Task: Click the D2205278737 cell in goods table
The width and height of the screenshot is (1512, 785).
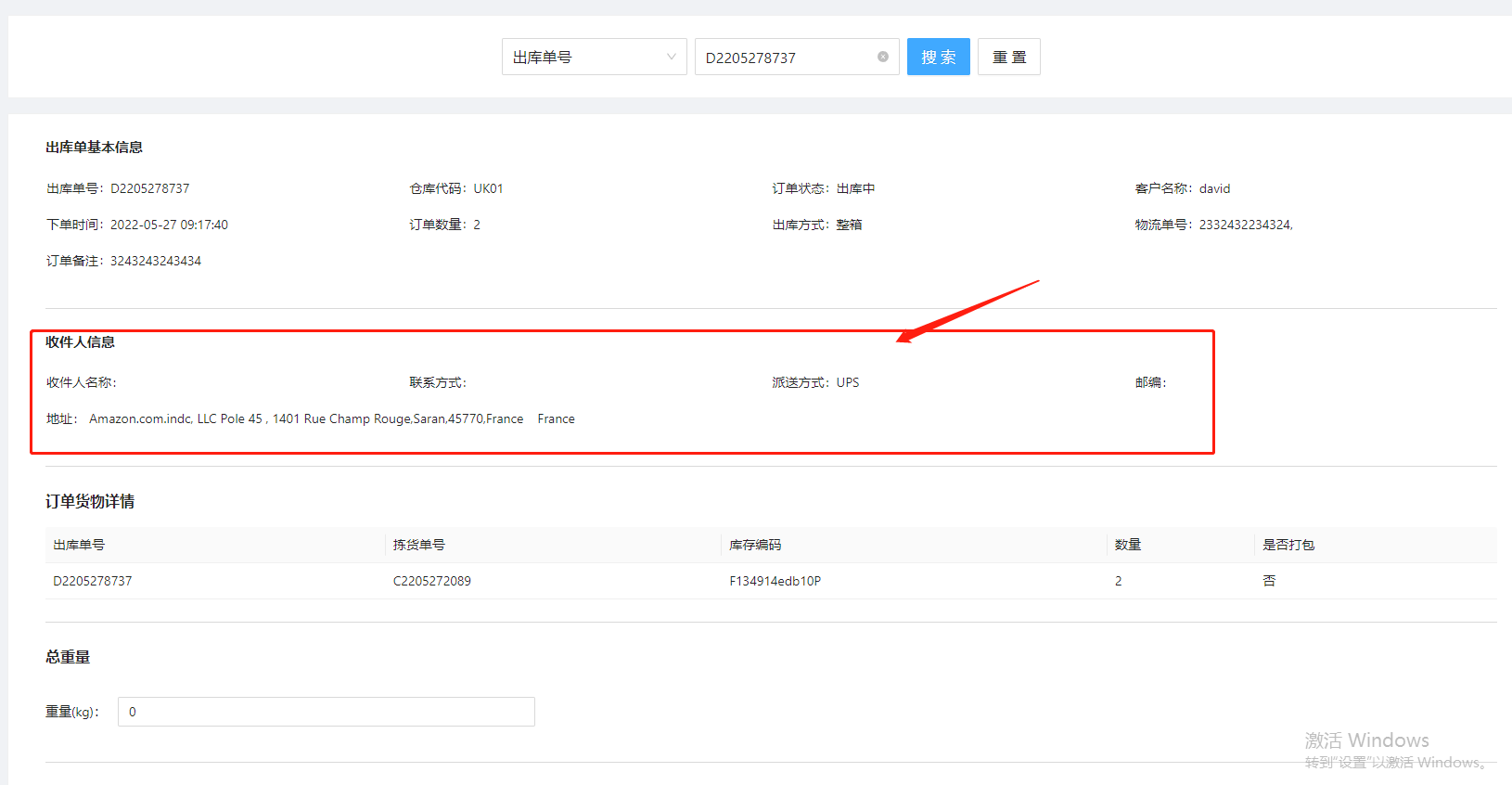Action: tap(93, 581)
